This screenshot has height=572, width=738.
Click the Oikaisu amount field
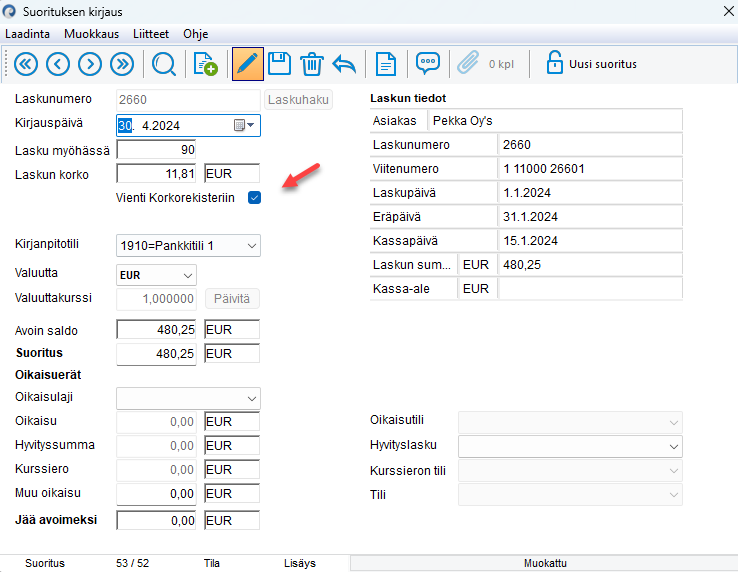(x=156, y=421)
